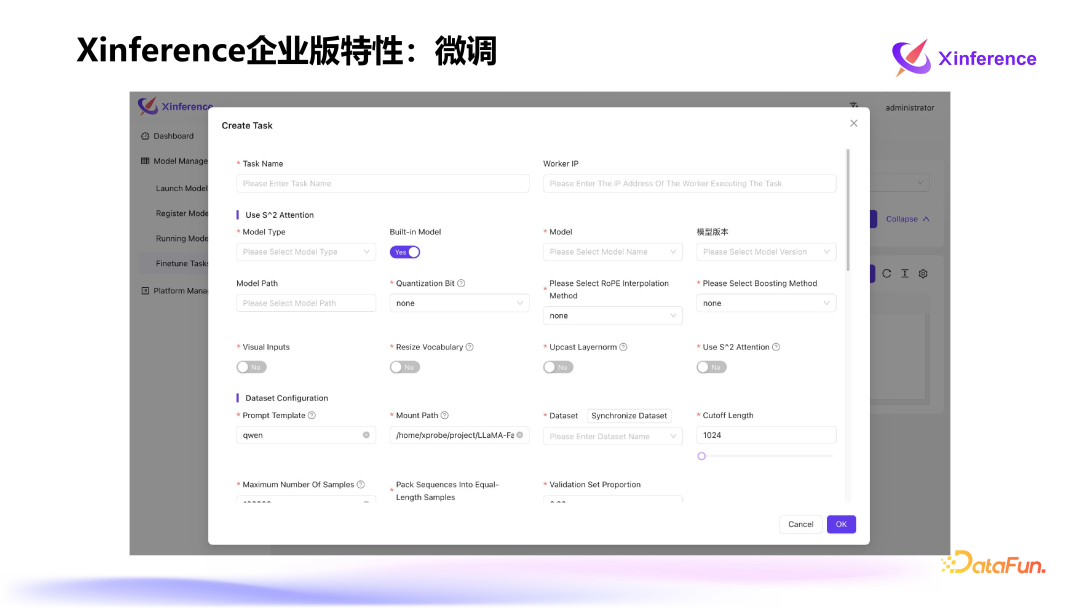Click the text cursor icon near the gear
The image size is (1080, 608).
(x=904, y=272)
